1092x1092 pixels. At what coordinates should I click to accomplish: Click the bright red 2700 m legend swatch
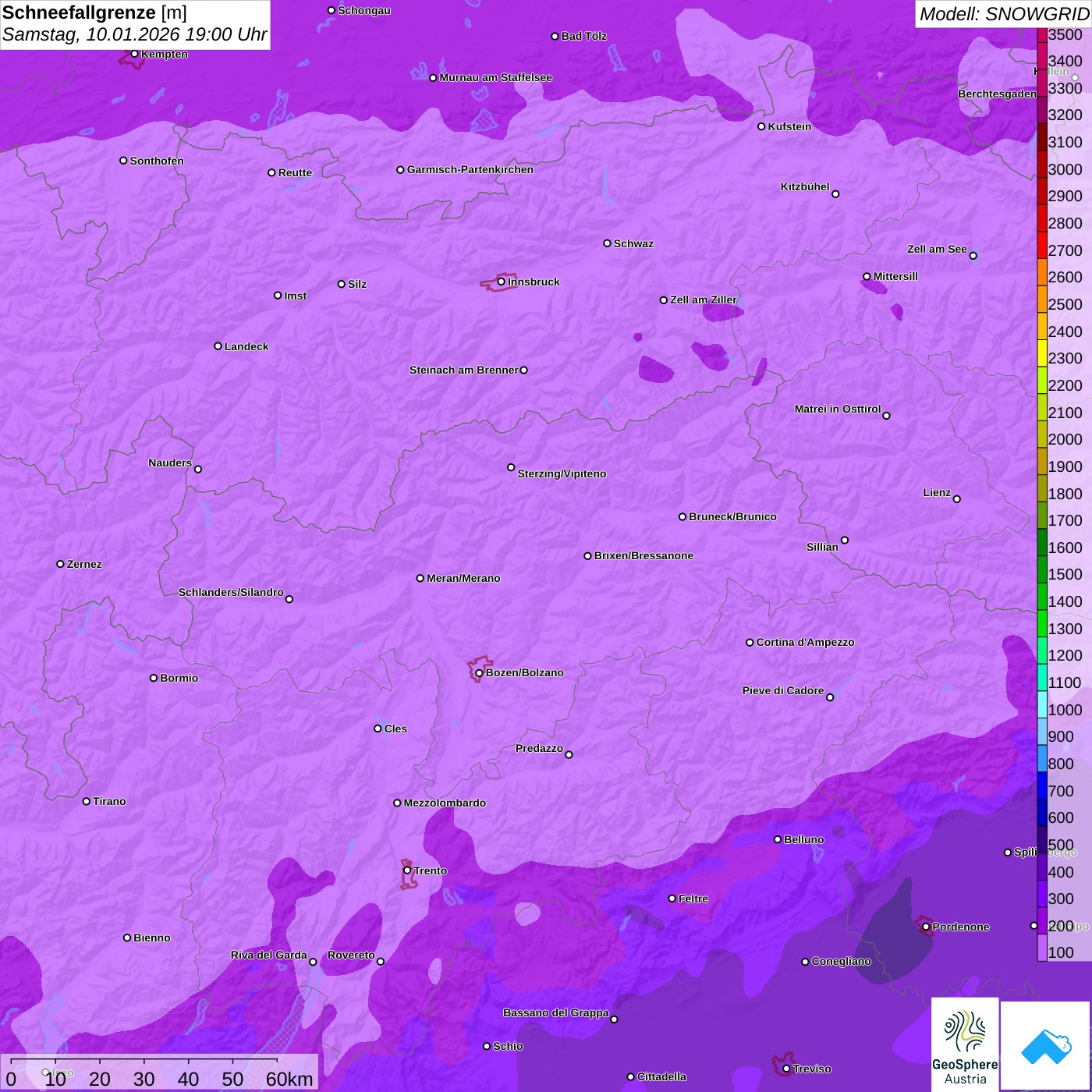click(x=1042, y=245)
